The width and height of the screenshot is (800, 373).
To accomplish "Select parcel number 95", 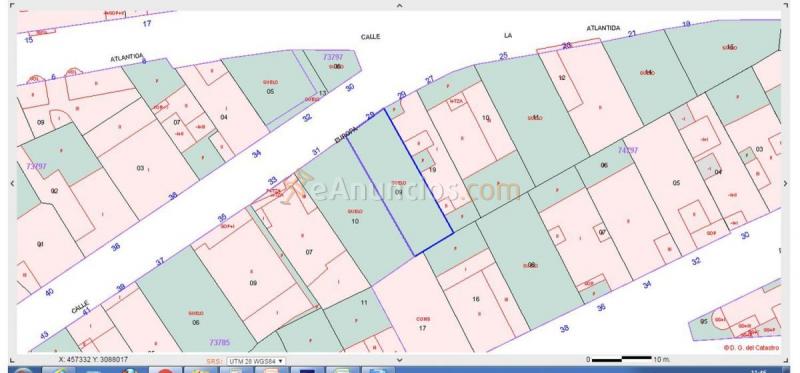I will point(704,321).
